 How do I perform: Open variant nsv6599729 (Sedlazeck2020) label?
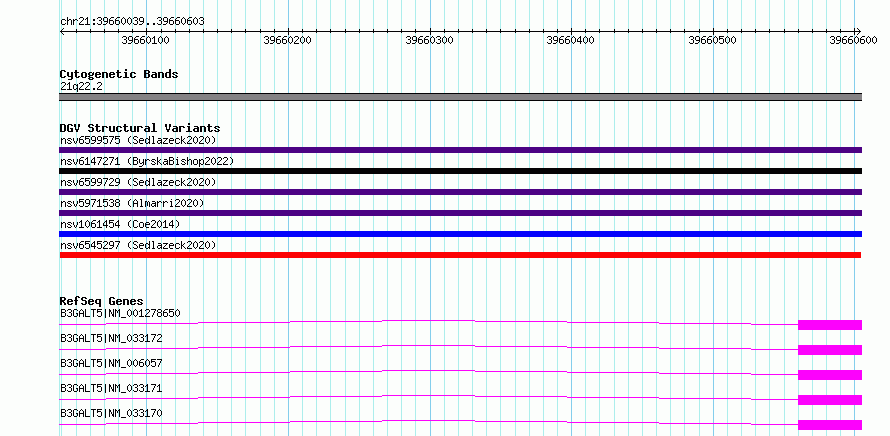click(138, 182)
